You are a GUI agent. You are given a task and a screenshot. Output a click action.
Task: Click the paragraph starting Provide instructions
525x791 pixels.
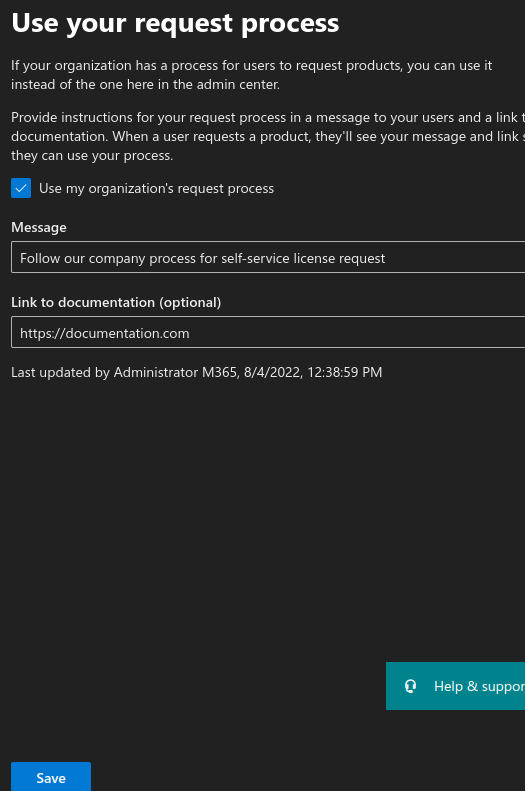(x=268, y=136)
